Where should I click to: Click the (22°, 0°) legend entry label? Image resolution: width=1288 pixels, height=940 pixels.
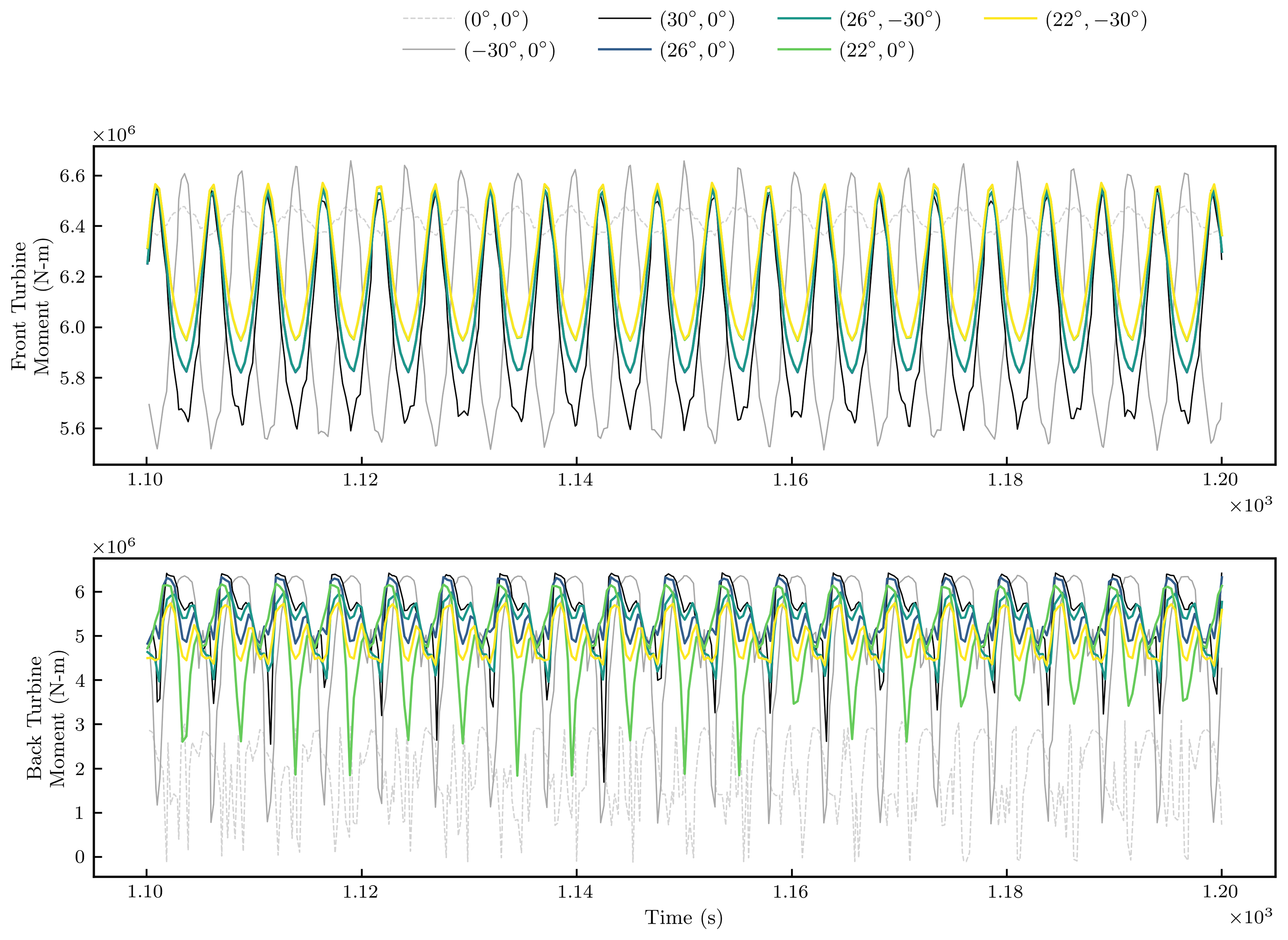[x=876, y=51]
